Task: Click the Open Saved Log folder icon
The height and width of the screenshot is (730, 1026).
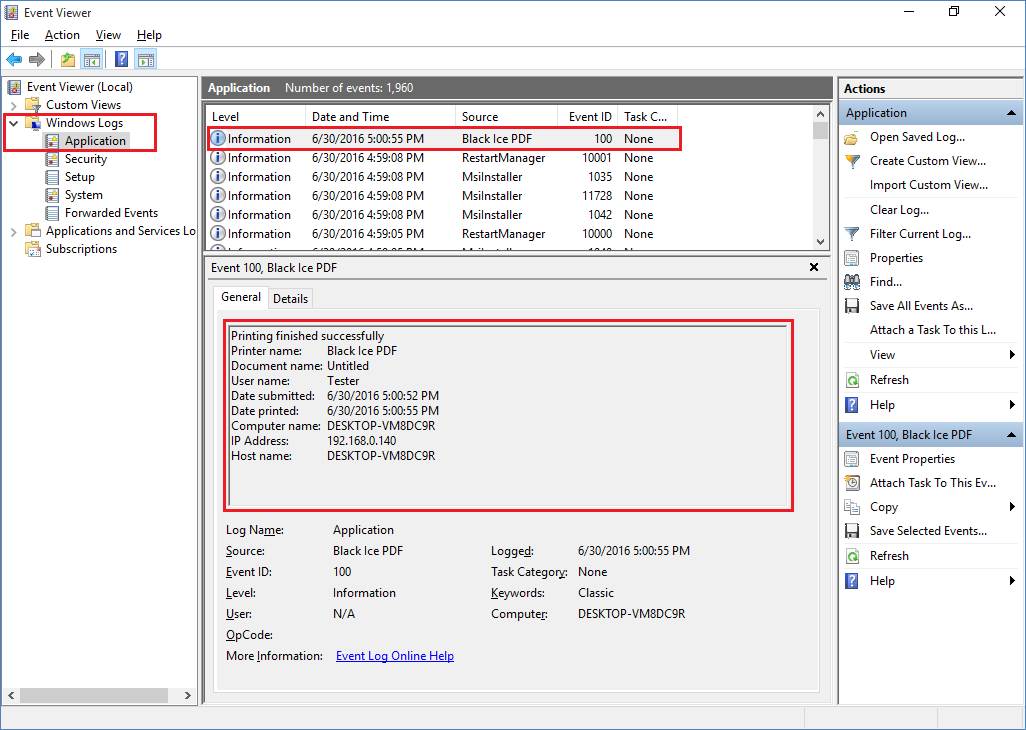Action: (x=852, y=137)
